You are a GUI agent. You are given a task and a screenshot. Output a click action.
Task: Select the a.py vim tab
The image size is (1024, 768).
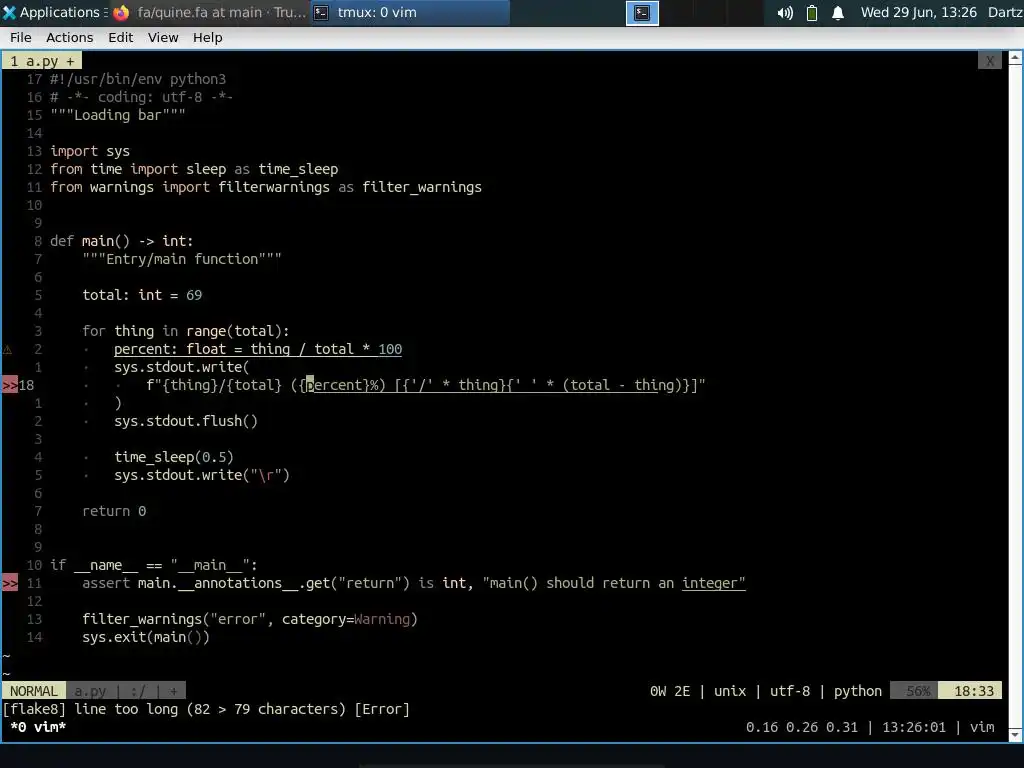point(42,61)
